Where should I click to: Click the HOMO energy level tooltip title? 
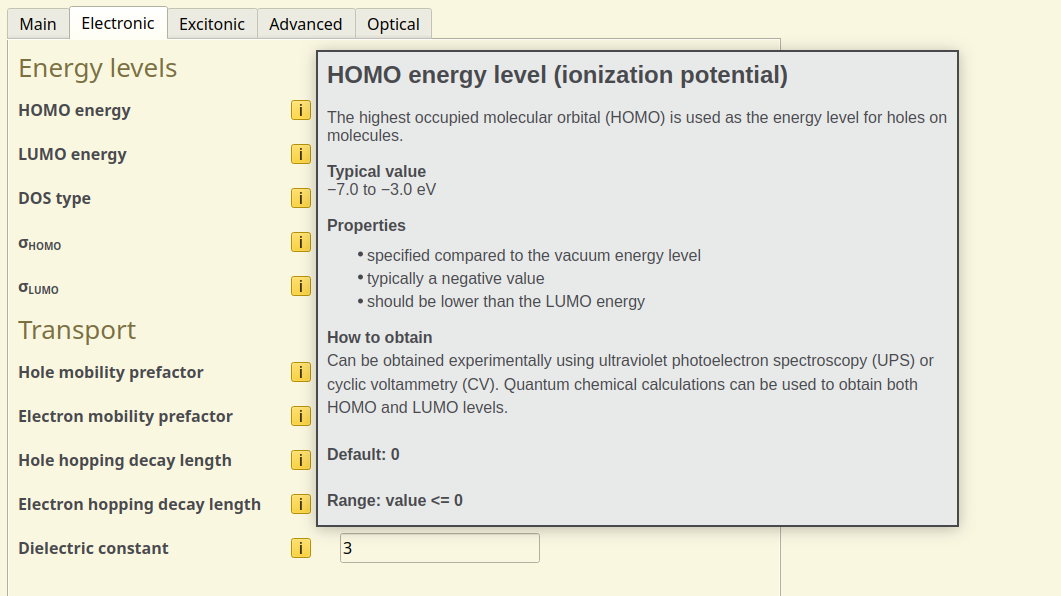pyautogui.click(x=557, y=75)
